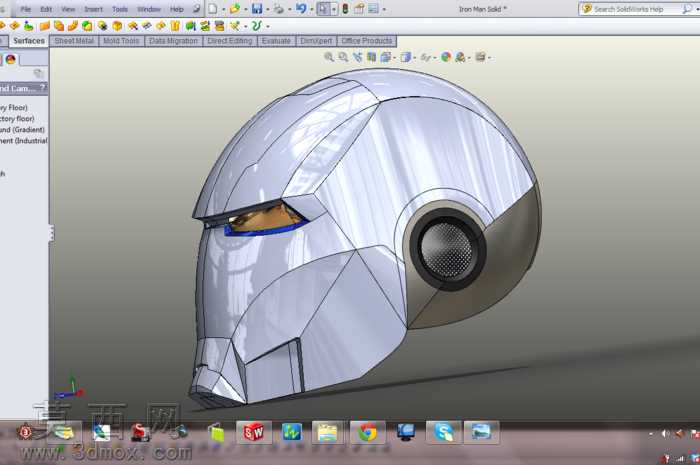Viewport: 700px width, 465px height.
Task: Click the Print icon
Action: (x=279, y=8)
